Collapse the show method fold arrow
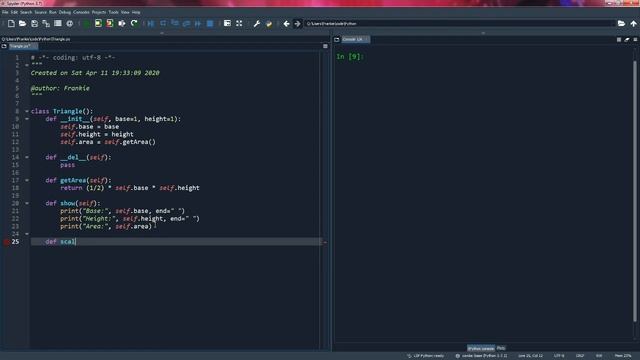This screenshot has width=640, height=360. (x=27, y=203)
